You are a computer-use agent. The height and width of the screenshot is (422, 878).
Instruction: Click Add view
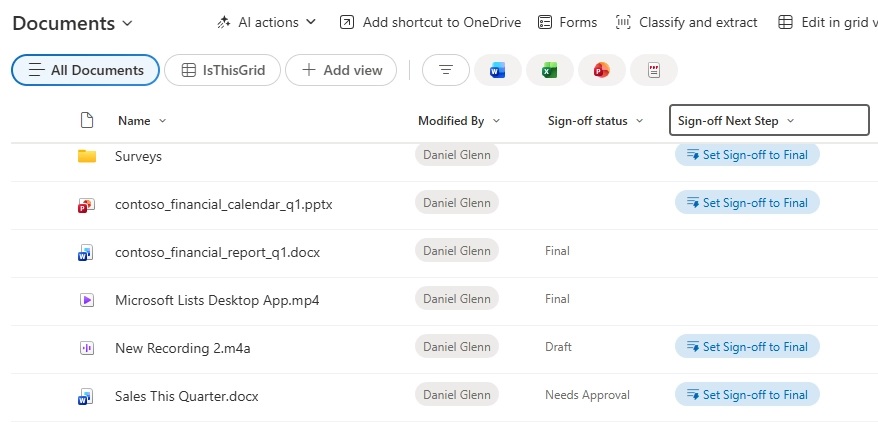click(x=341, y=70)
